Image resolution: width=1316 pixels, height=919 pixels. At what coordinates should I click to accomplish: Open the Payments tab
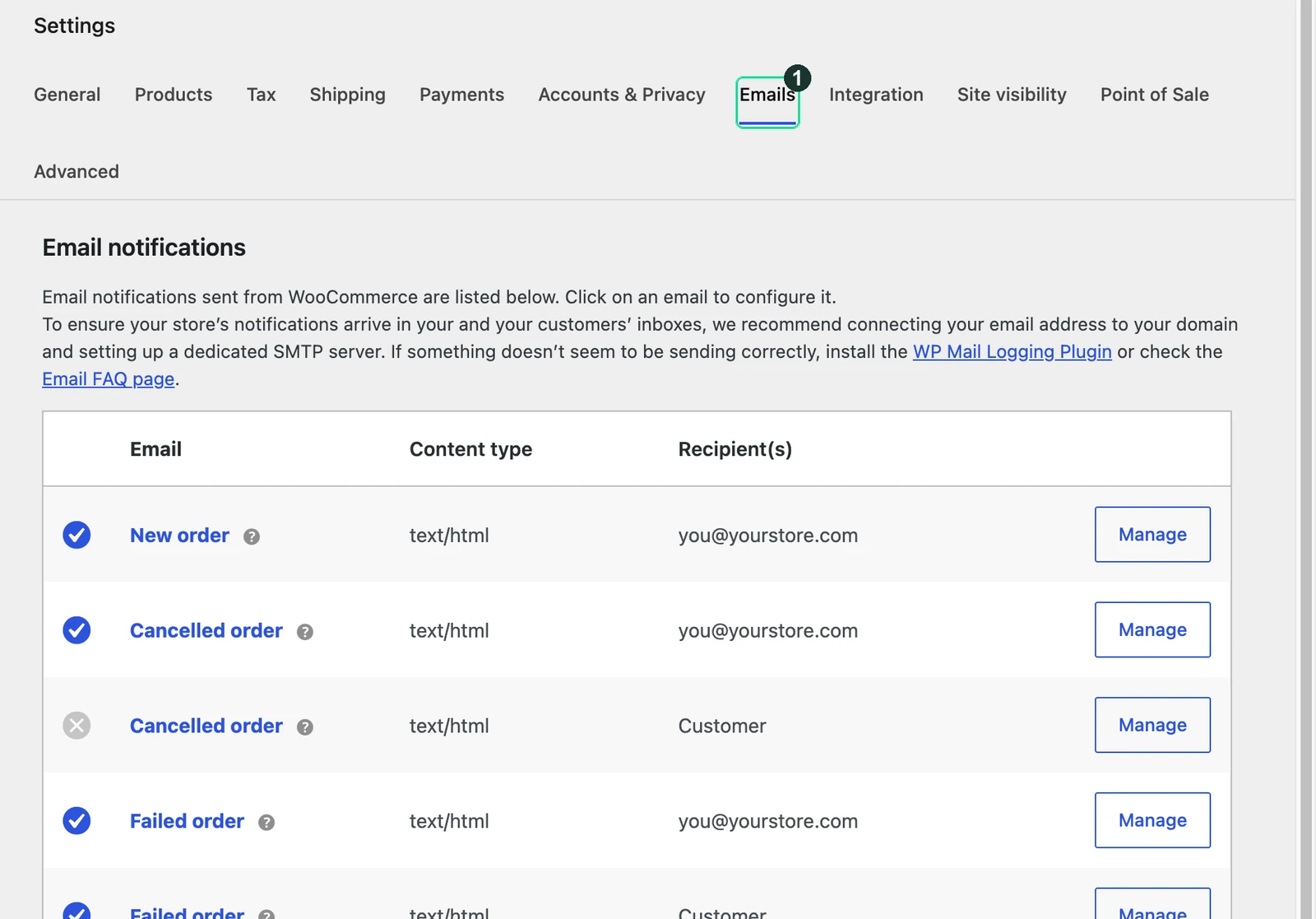pyautogui.click(x=461, y=95)
